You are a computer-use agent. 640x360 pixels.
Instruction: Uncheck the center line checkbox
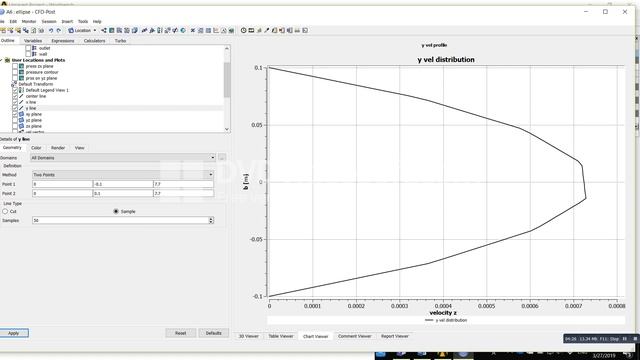point(15,96)
